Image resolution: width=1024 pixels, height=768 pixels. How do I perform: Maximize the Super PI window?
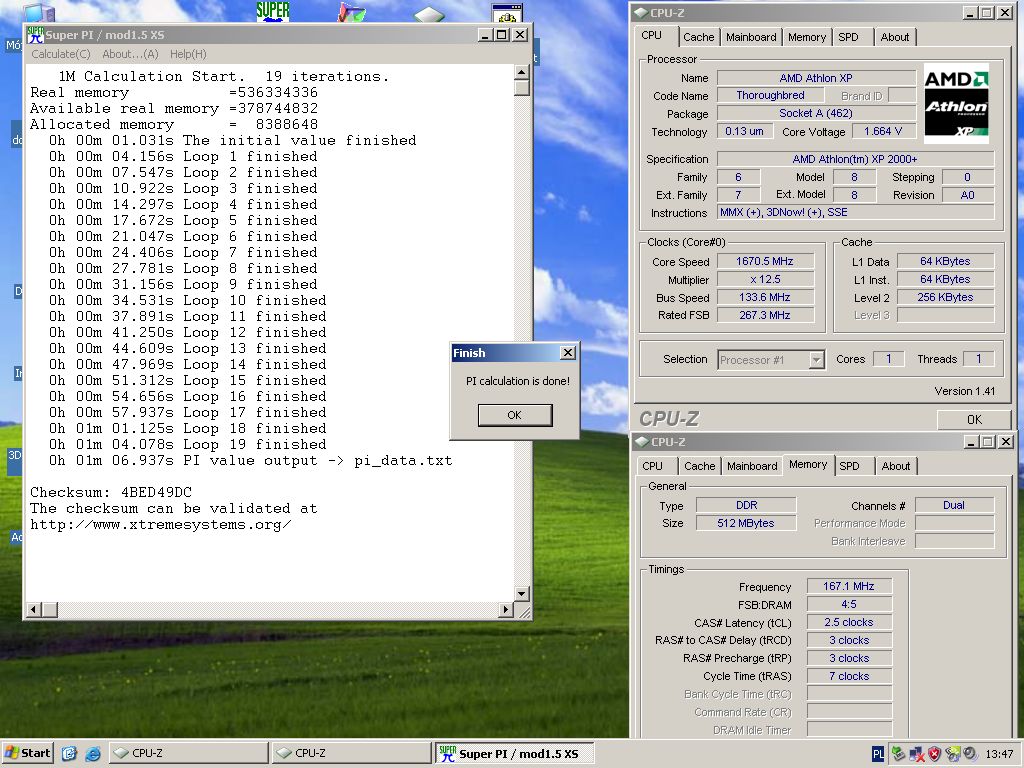point(502,35)
